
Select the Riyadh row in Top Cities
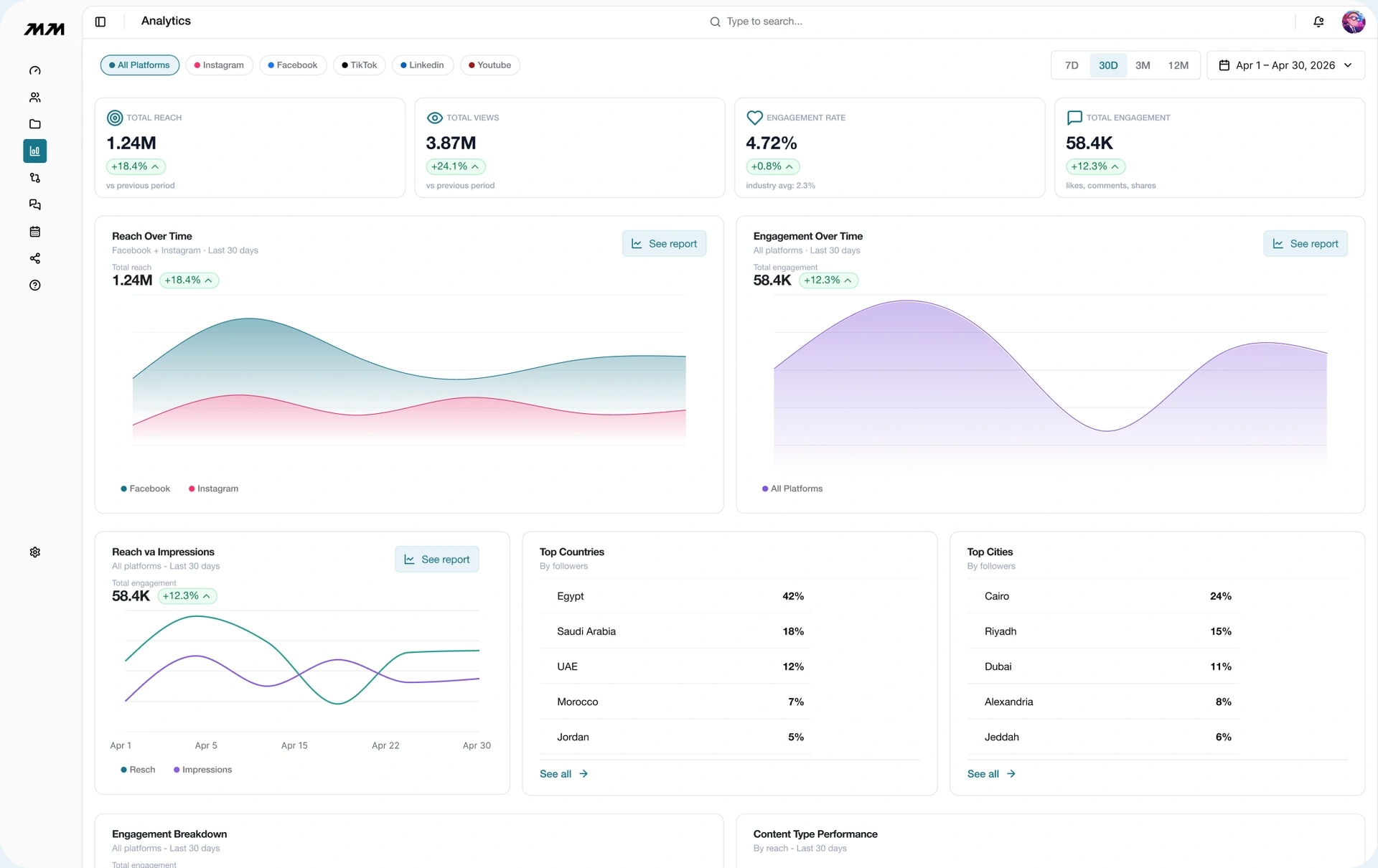pyautogui.click(x=1103, y=631)
